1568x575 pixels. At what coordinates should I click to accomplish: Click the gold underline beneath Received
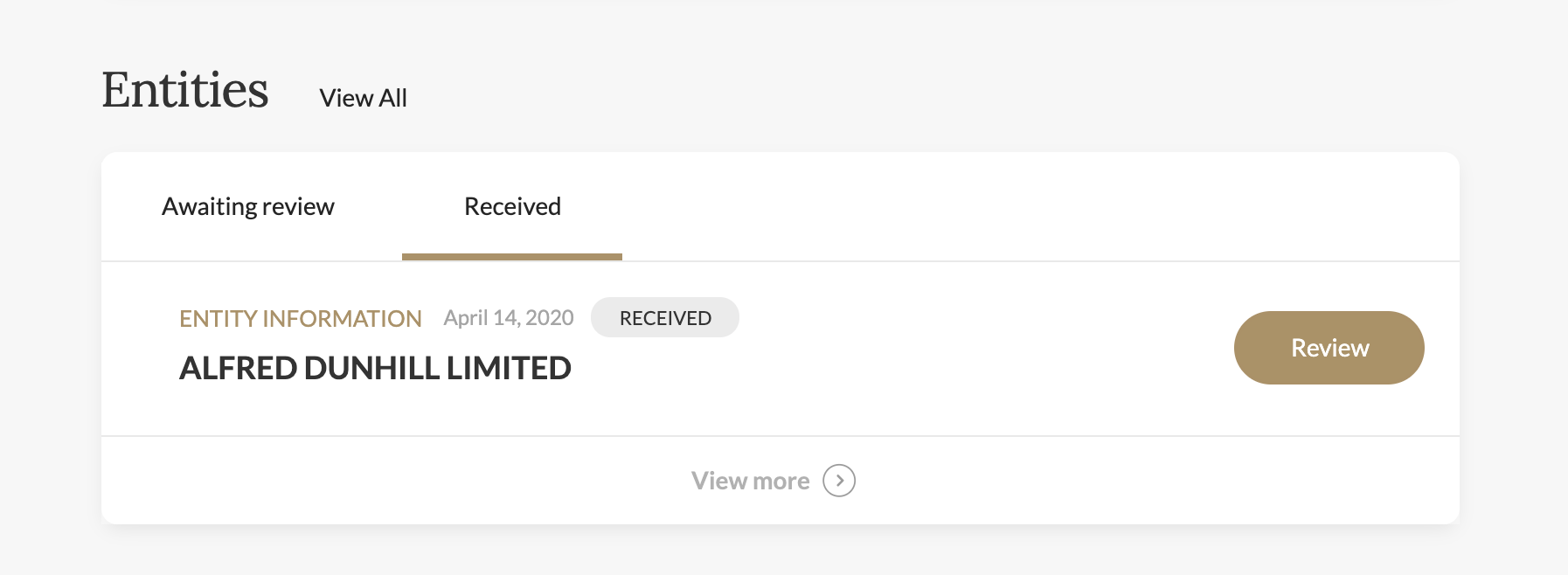click(512, 257)
